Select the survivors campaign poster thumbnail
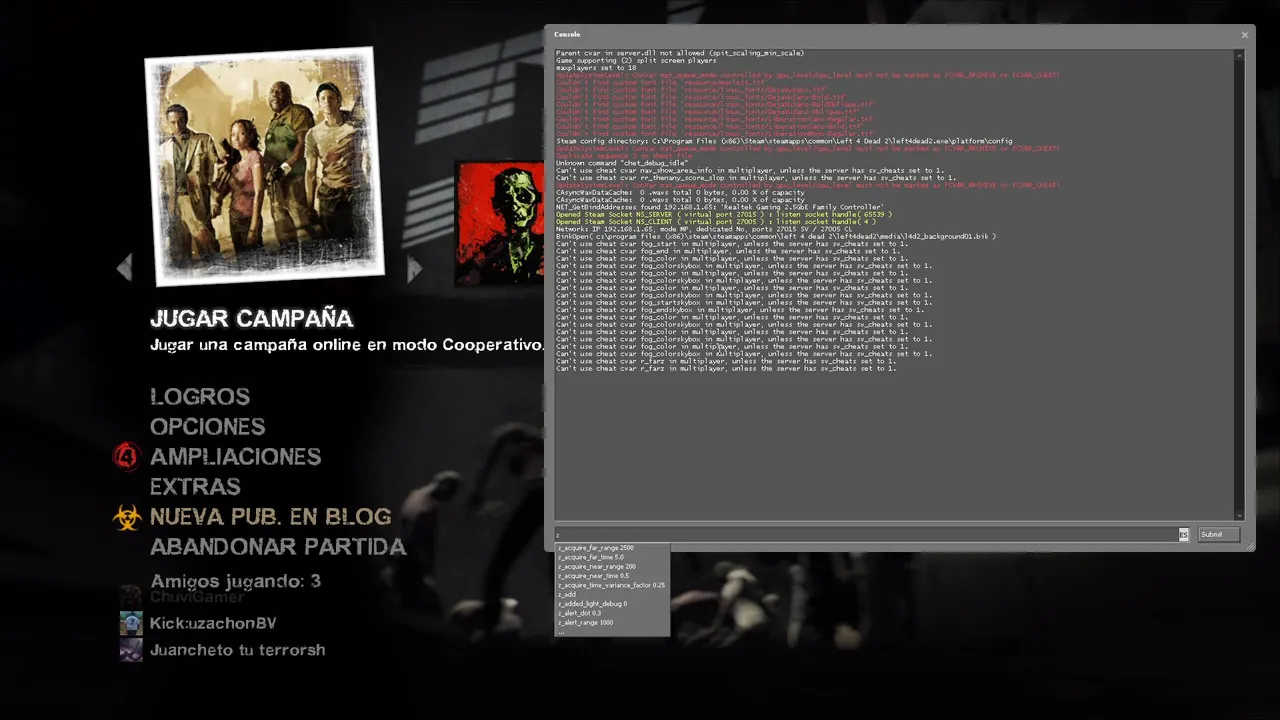This screenshot has width=1280, height=720. (264, 165)
